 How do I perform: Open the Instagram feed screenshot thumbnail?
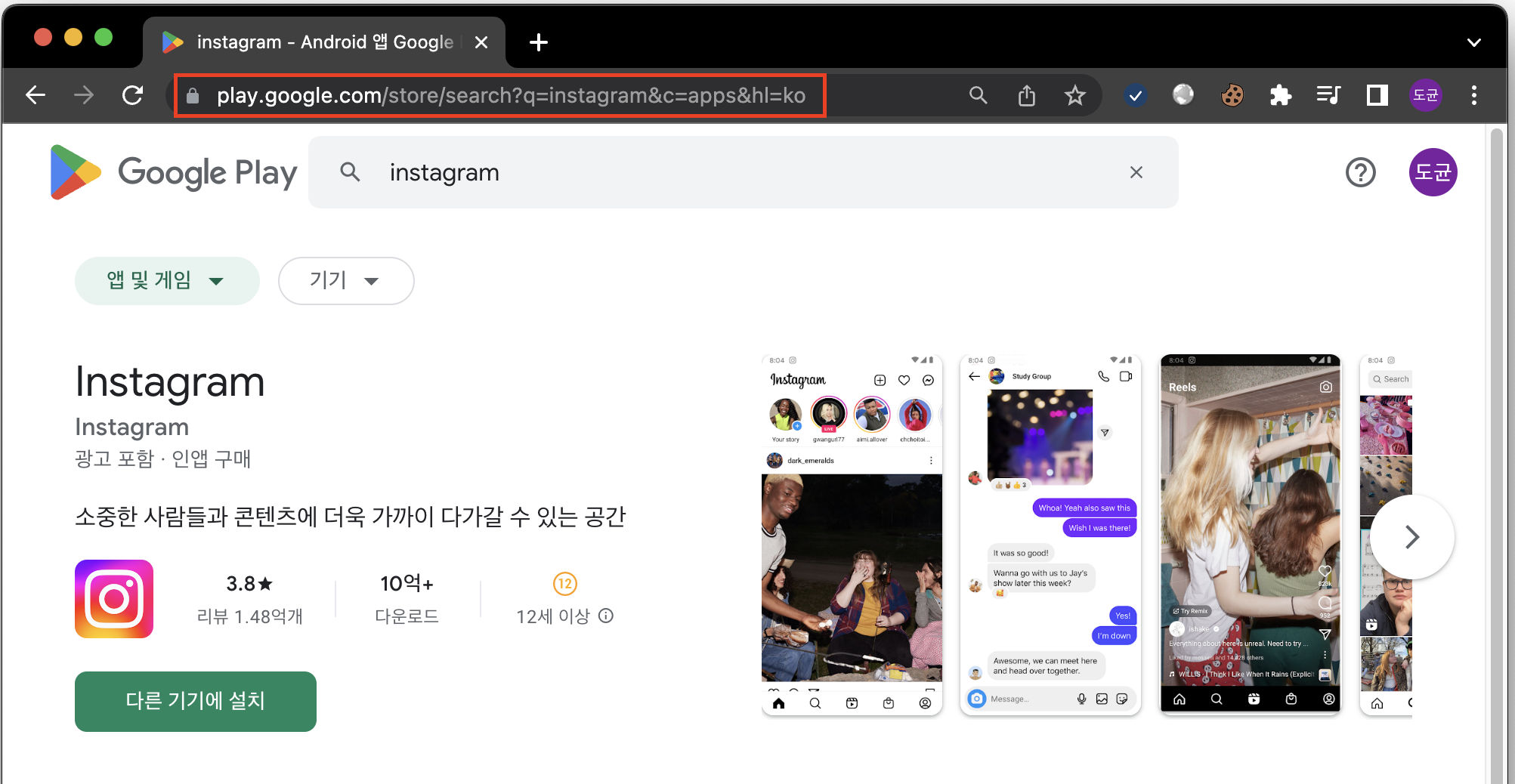coord(852,534)
